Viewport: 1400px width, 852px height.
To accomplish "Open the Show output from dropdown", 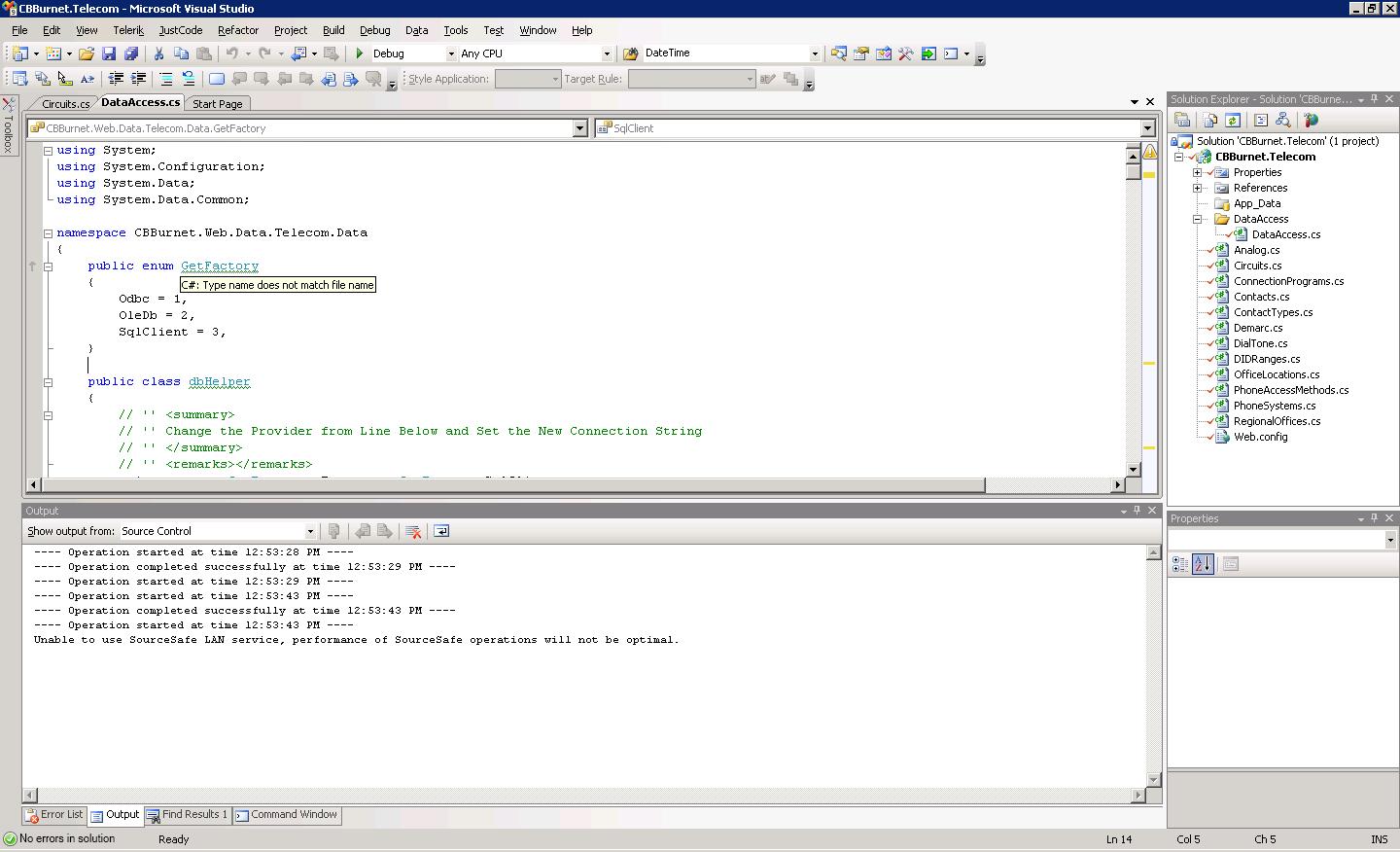I will 310,531.
